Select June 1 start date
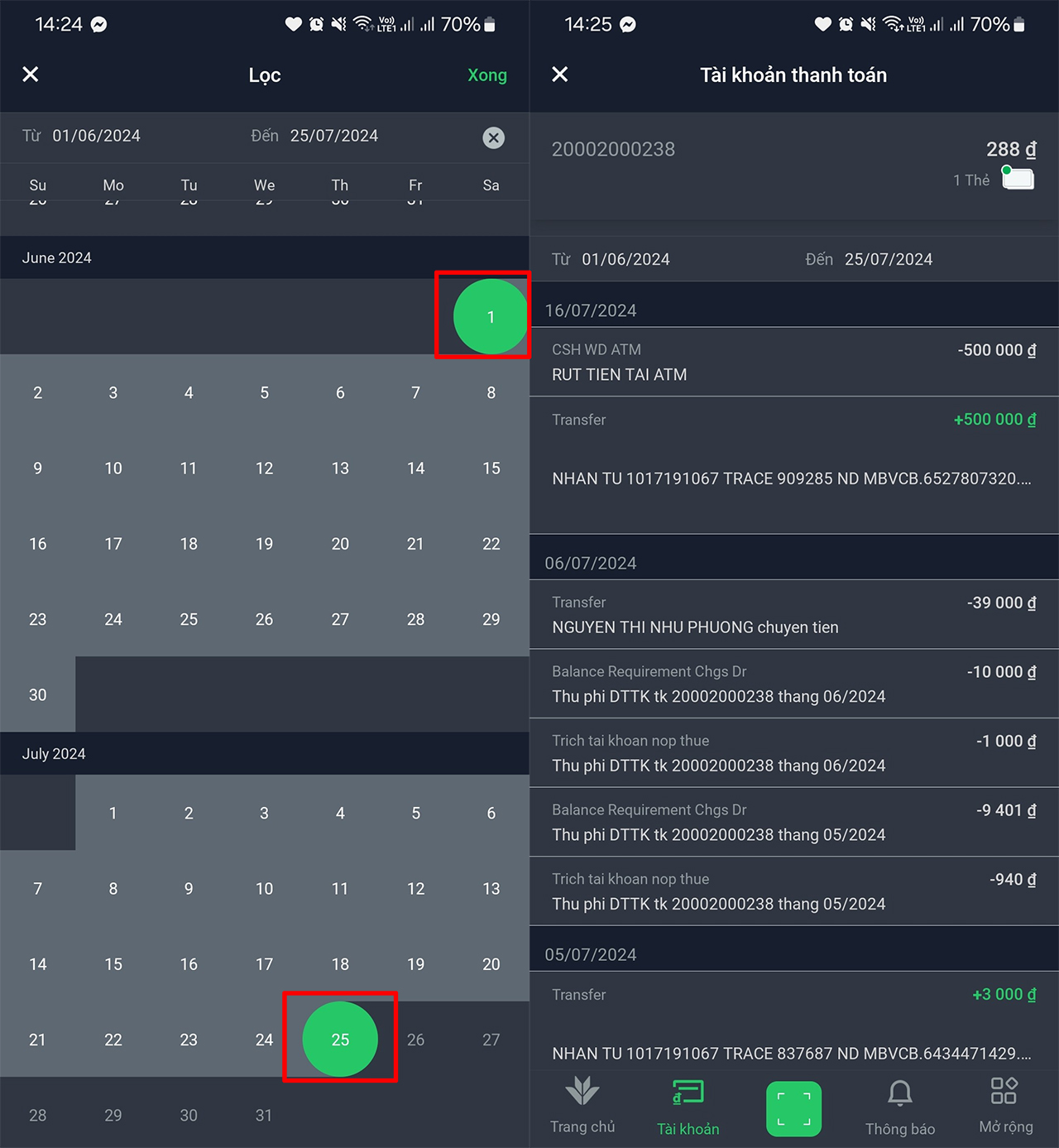Image resolution: width=1059 pixels, height=1148 pixels. (x=491, y=317)
